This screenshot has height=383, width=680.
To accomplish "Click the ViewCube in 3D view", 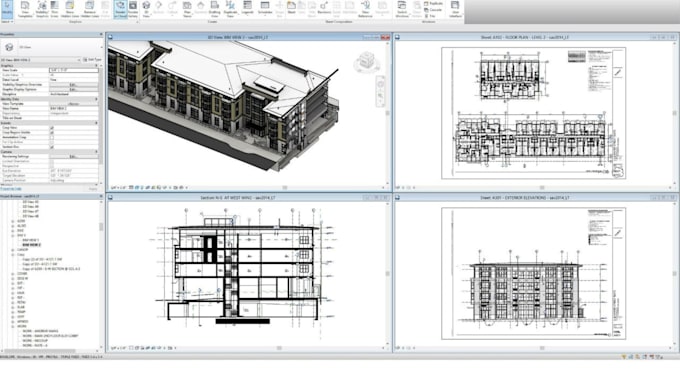I will 366,62.
